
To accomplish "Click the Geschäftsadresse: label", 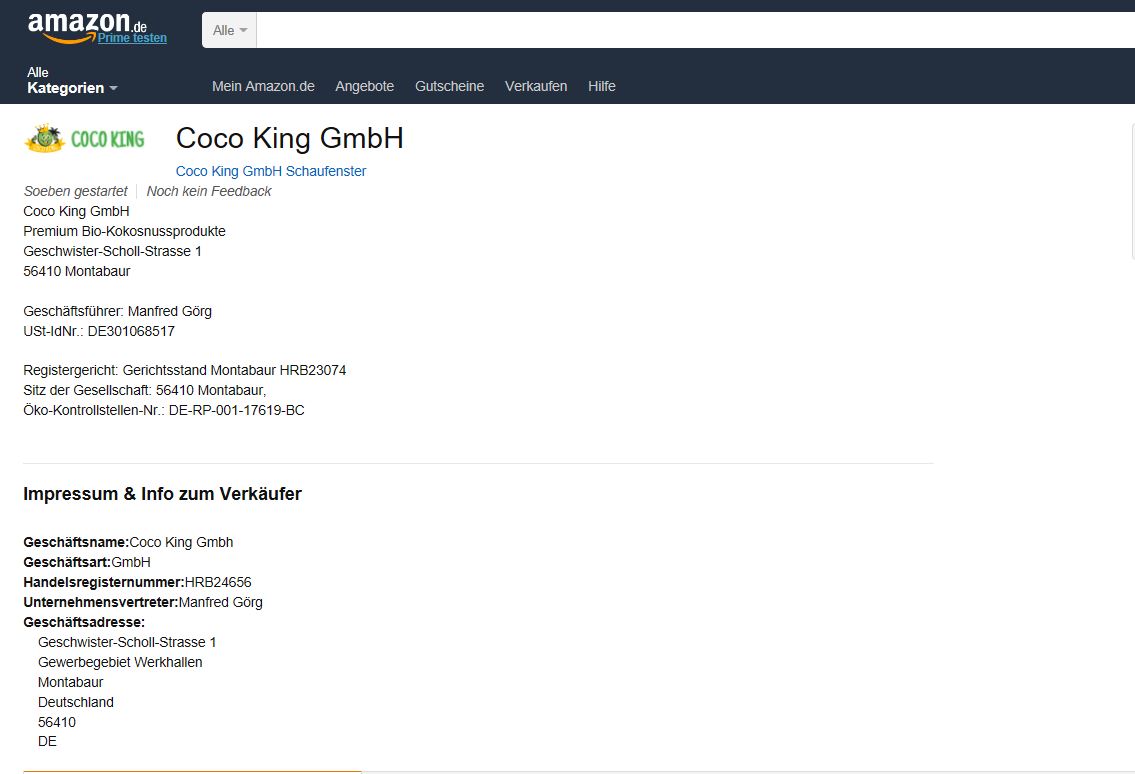I will tap(84, 622).
